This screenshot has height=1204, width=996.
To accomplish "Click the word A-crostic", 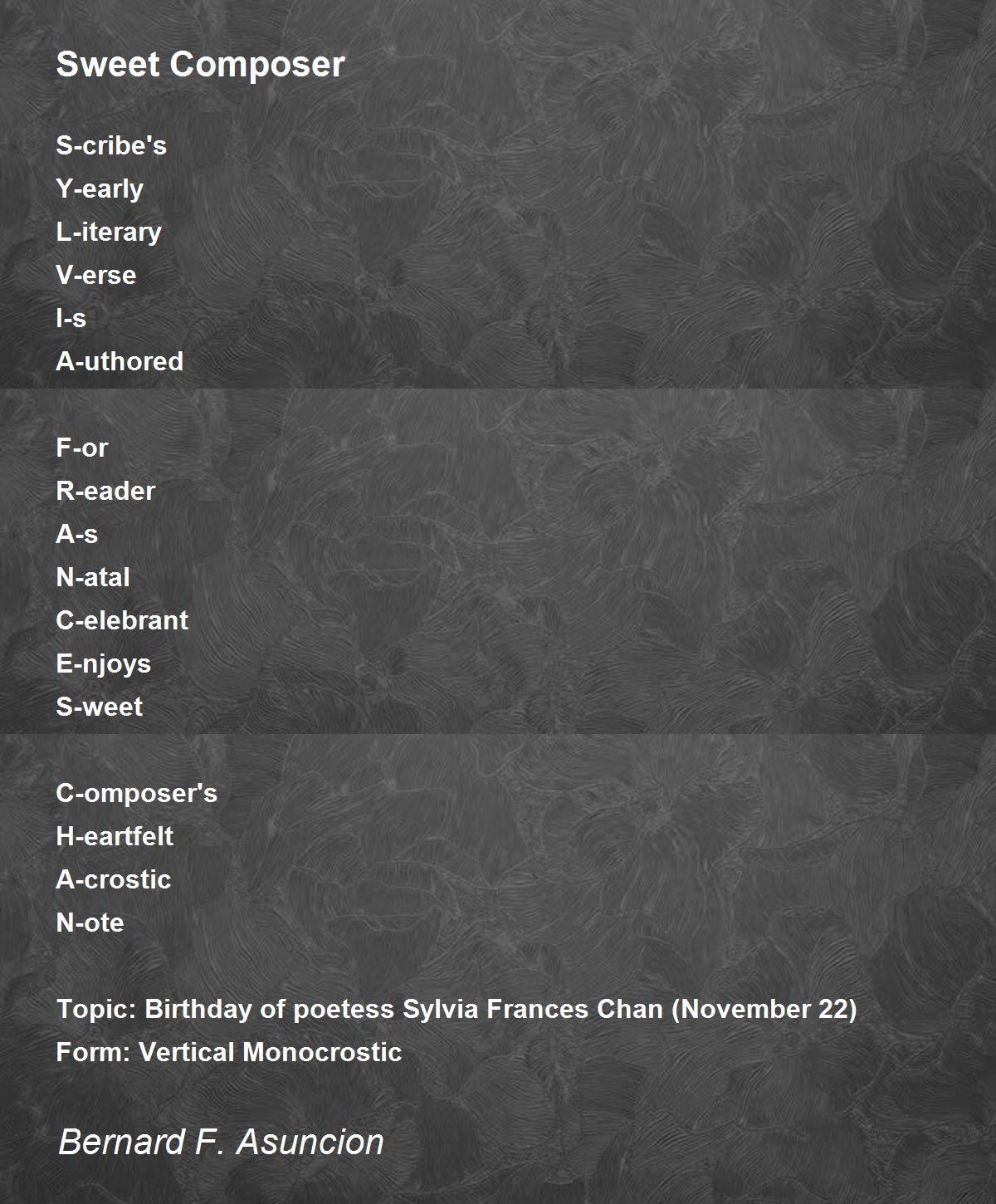I will click(x=114, y=879).
